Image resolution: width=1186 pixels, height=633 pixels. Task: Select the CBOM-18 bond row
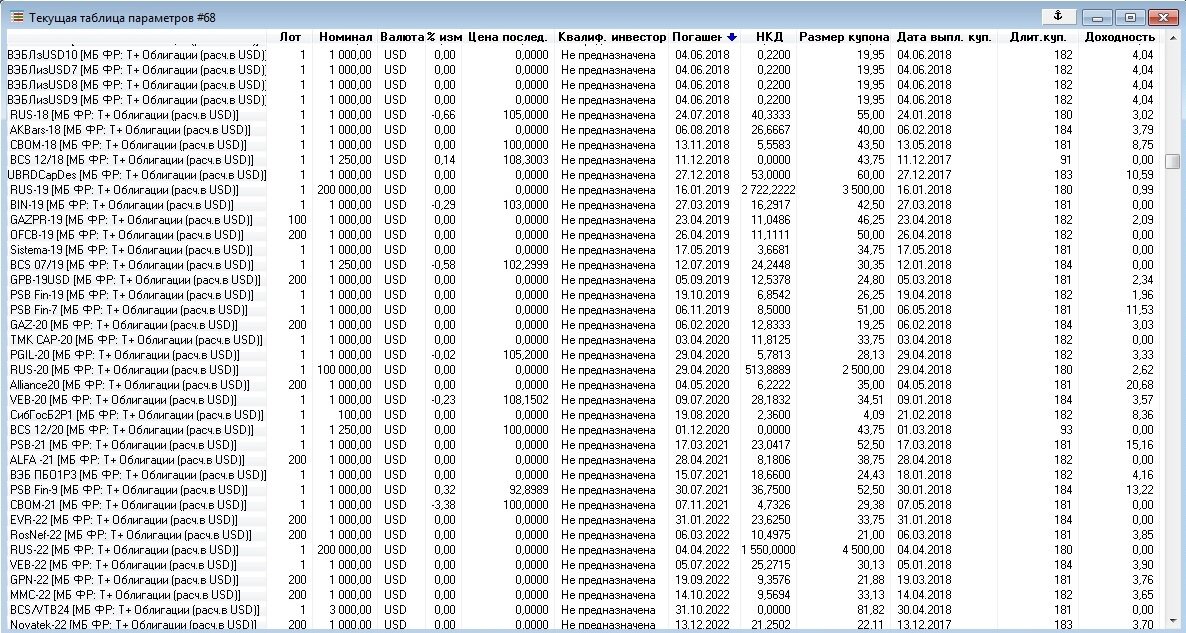coord(582,144)
